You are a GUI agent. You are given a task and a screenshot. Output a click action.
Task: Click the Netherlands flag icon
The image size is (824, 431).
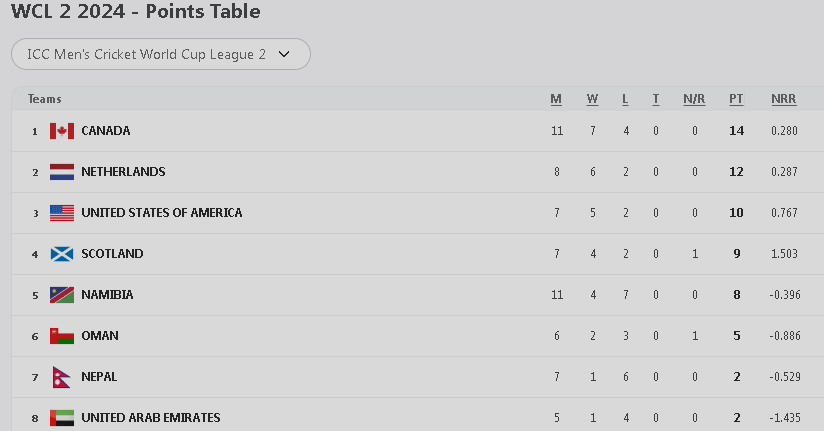[x=62, y=172]
